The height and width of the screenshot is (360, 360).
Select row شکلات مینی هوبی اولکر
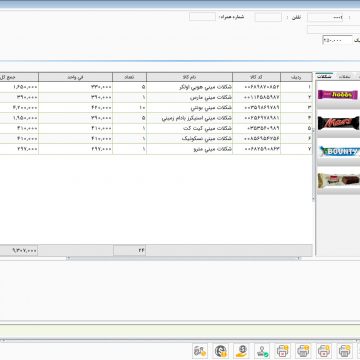pyautogui.click(x=156, y=87)
